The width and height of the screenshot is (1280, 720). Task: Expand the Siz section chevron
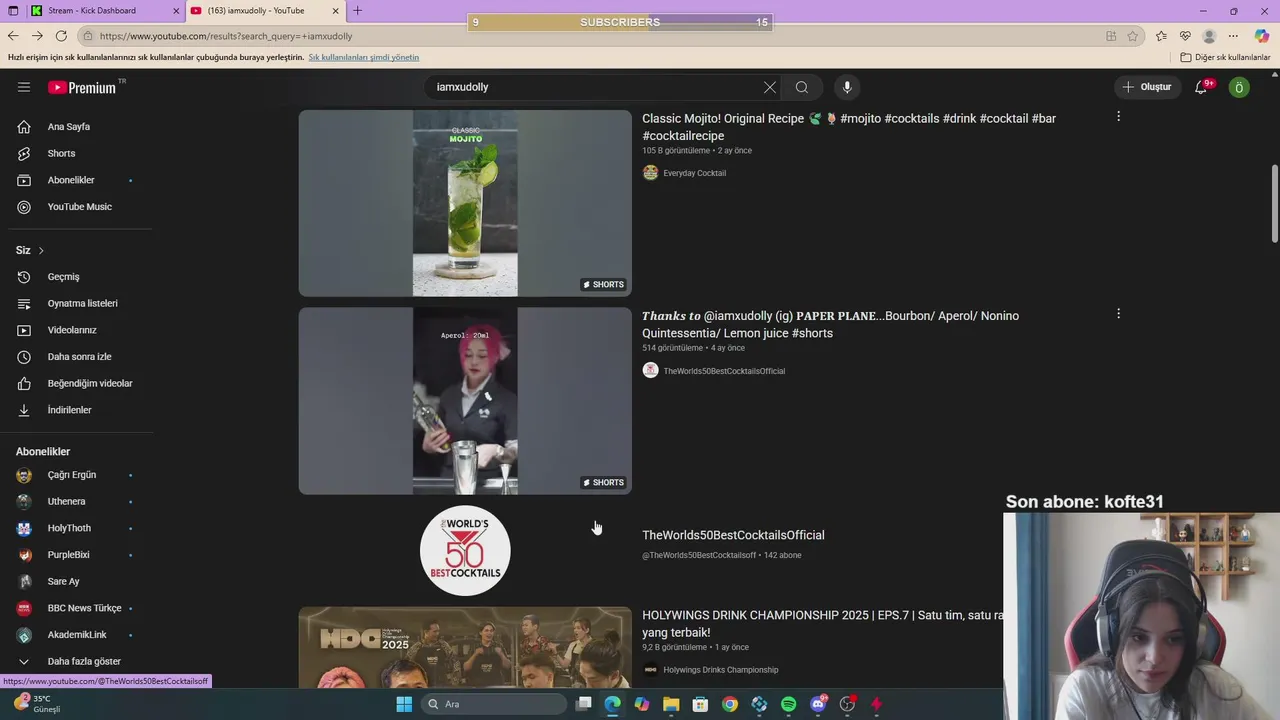point(41,250)
